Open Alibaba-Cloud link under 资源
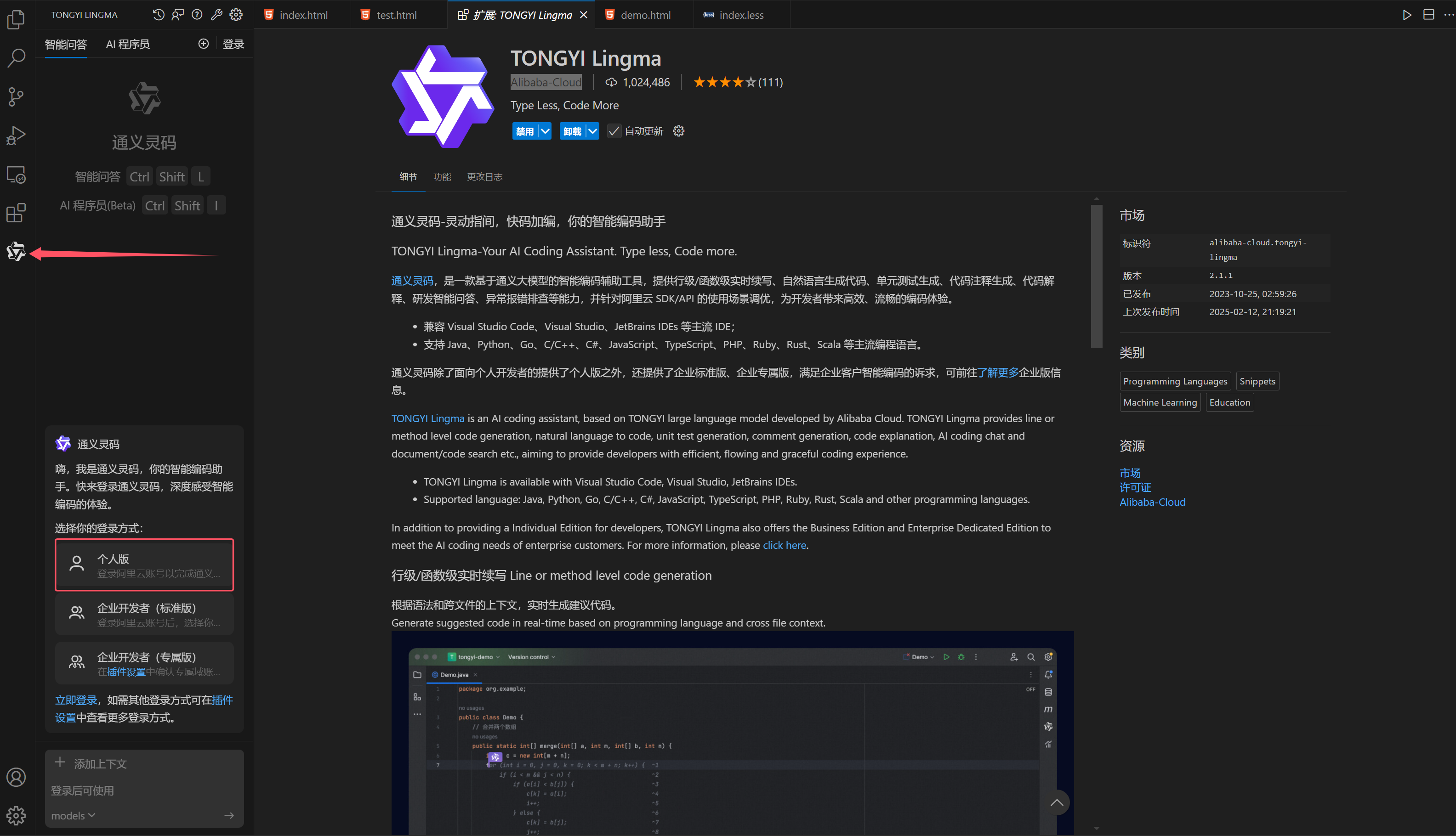Image resolution: width=1456 pixels, height=836 pixels. pos(1152,502)
